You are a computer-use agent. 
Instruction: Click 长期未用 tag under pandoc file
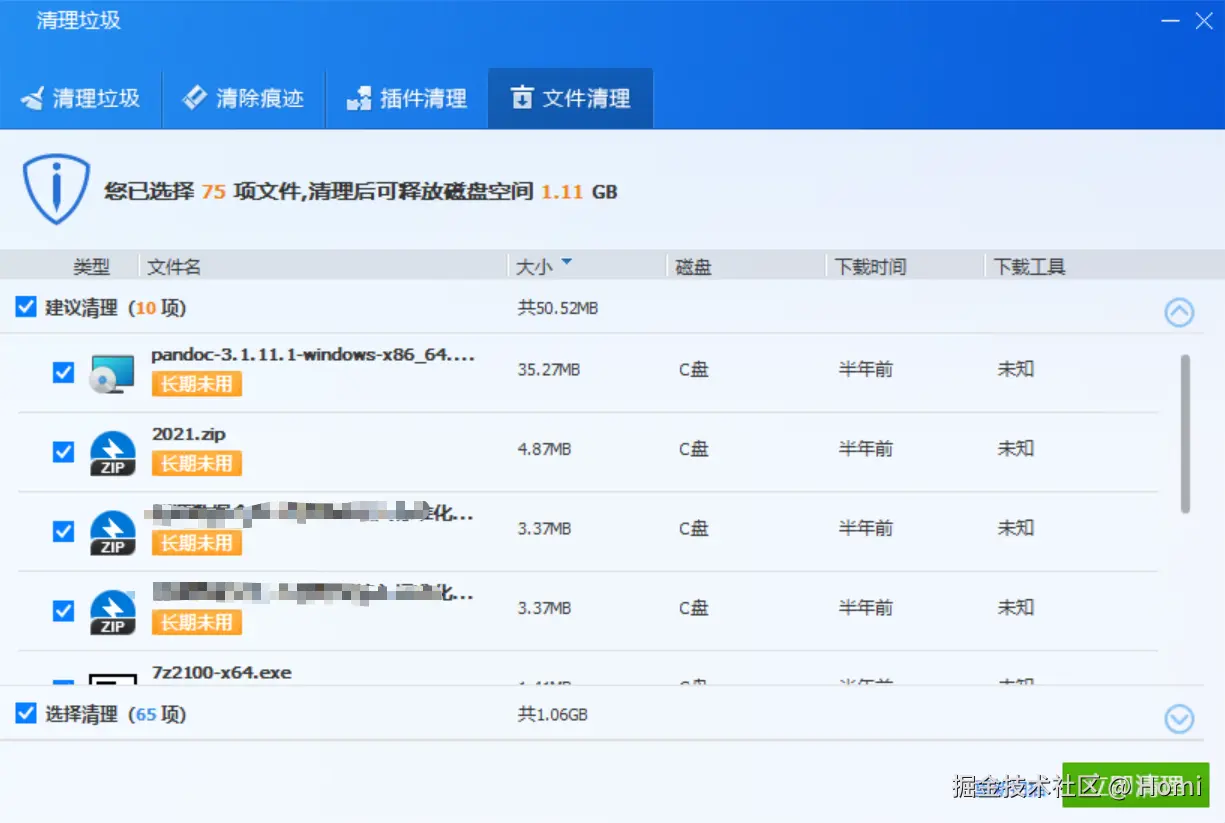197,384
